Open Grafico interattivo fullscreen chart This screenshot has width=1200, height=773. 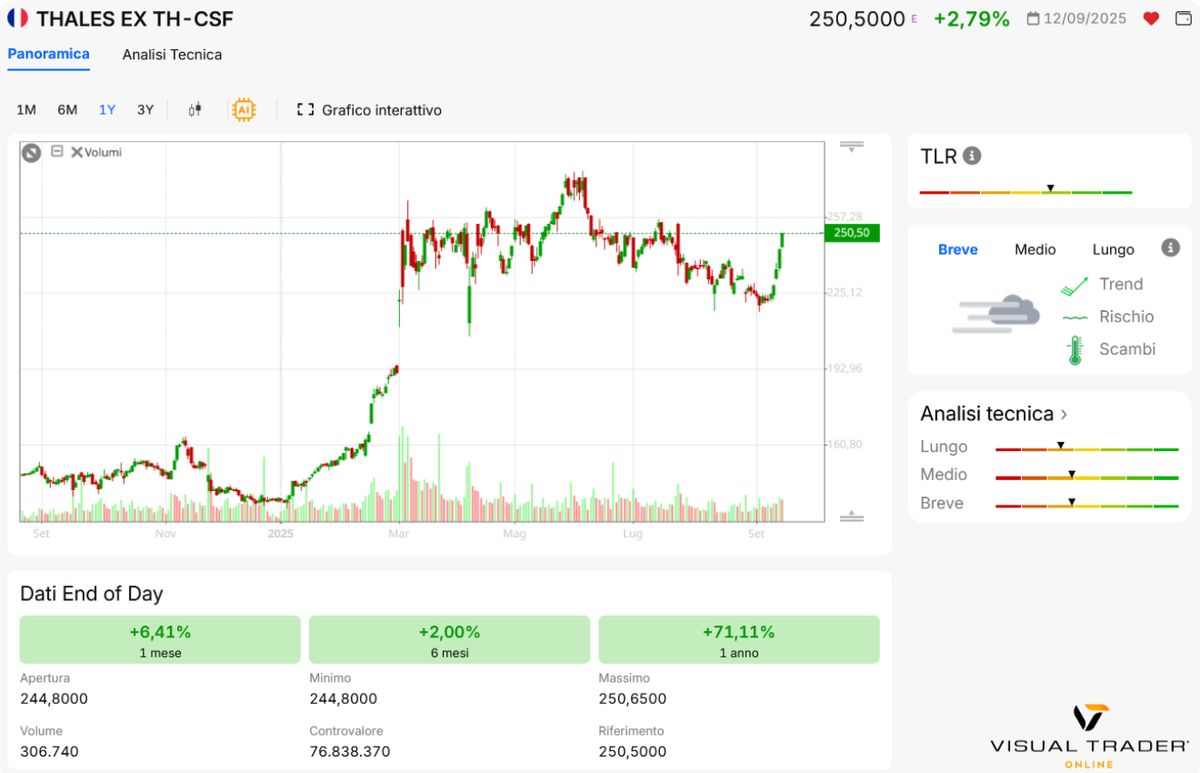(369, 110)
